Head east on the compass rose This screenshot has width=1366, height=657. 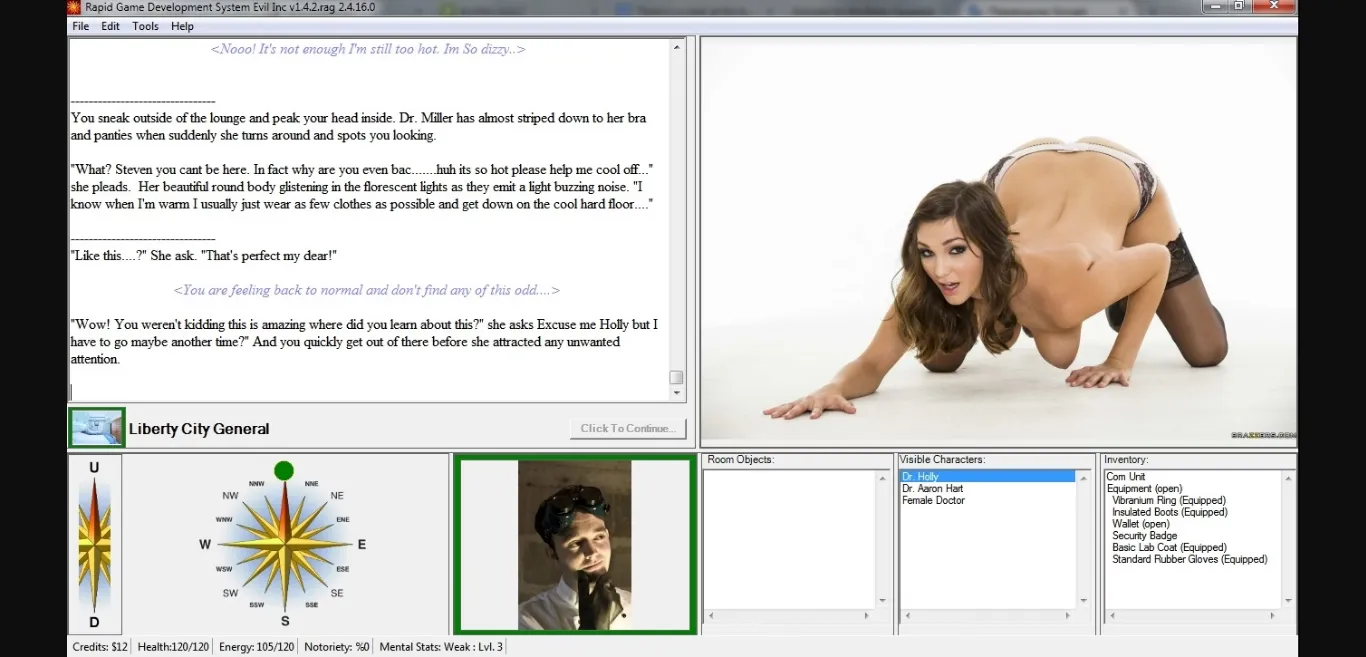(x=361, y=545)
